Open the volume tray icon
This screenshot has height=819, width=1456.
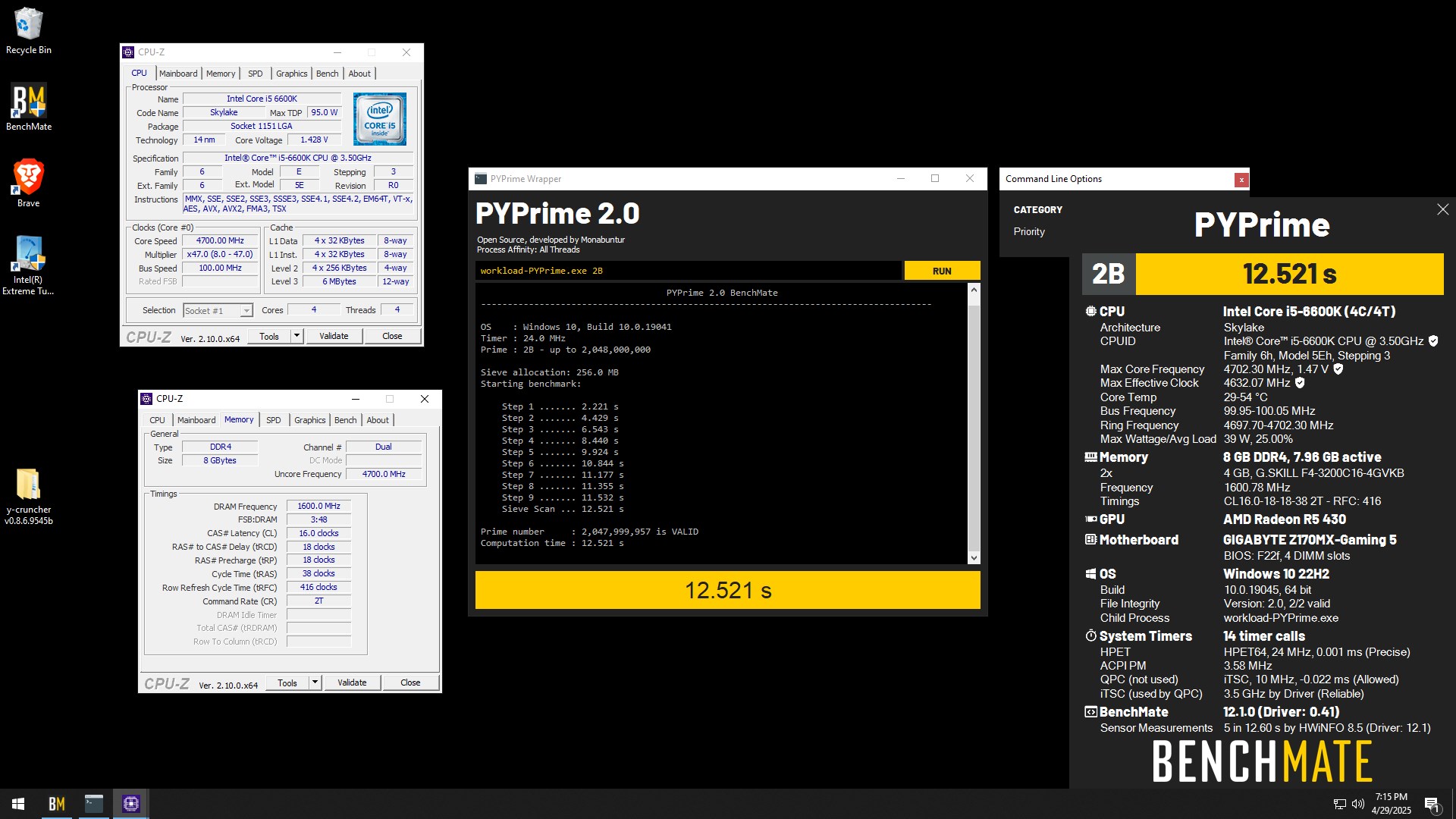[x=1358, y=804]
